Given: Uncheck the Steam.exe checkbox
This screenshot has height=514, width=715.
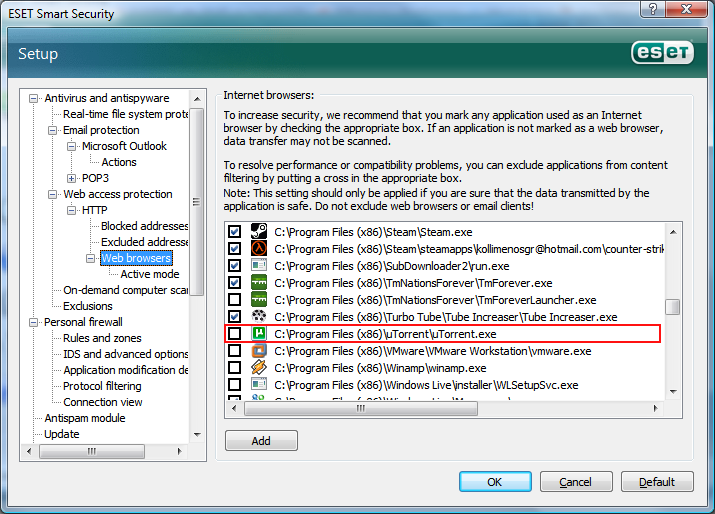Looking at the screenshot, I should 234,232.
